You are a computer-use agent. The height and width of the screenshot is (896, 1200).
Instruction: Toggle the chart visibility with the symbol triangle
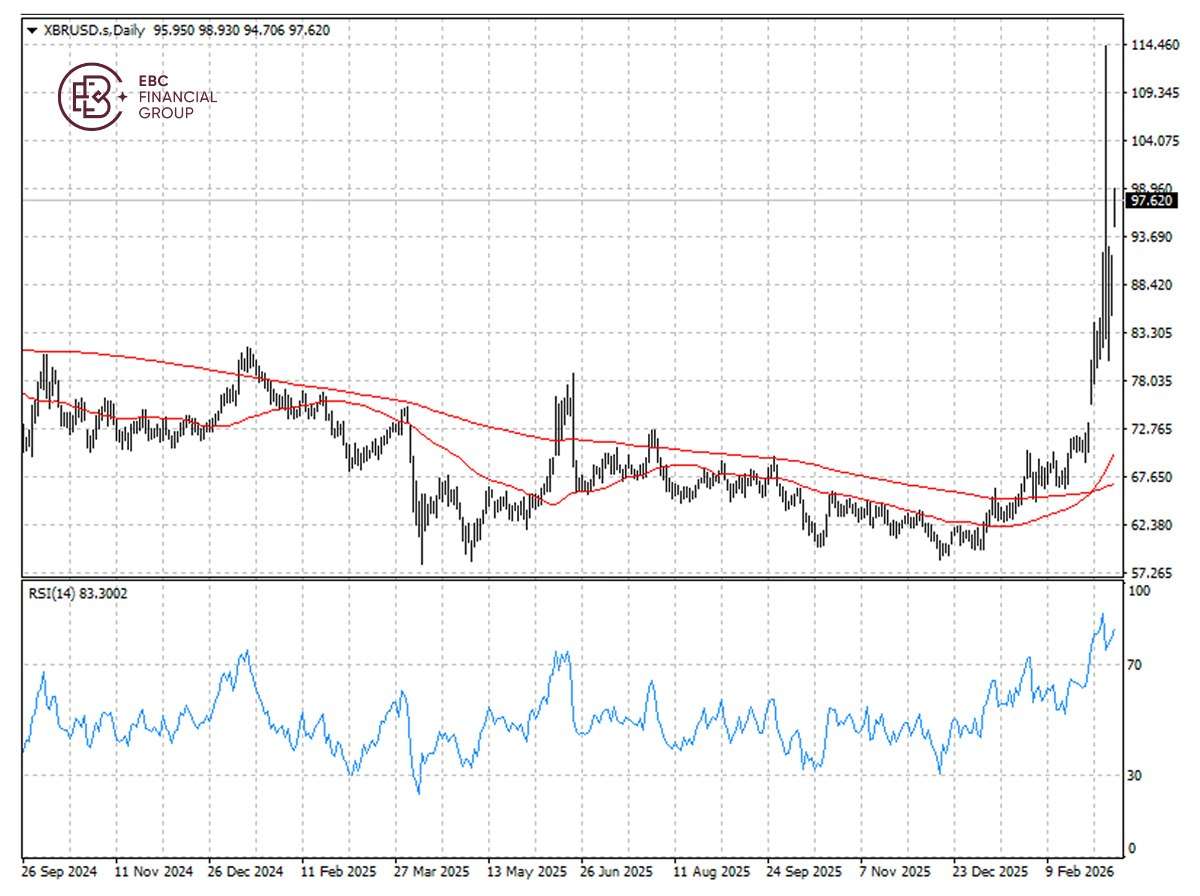click(30, 30)
